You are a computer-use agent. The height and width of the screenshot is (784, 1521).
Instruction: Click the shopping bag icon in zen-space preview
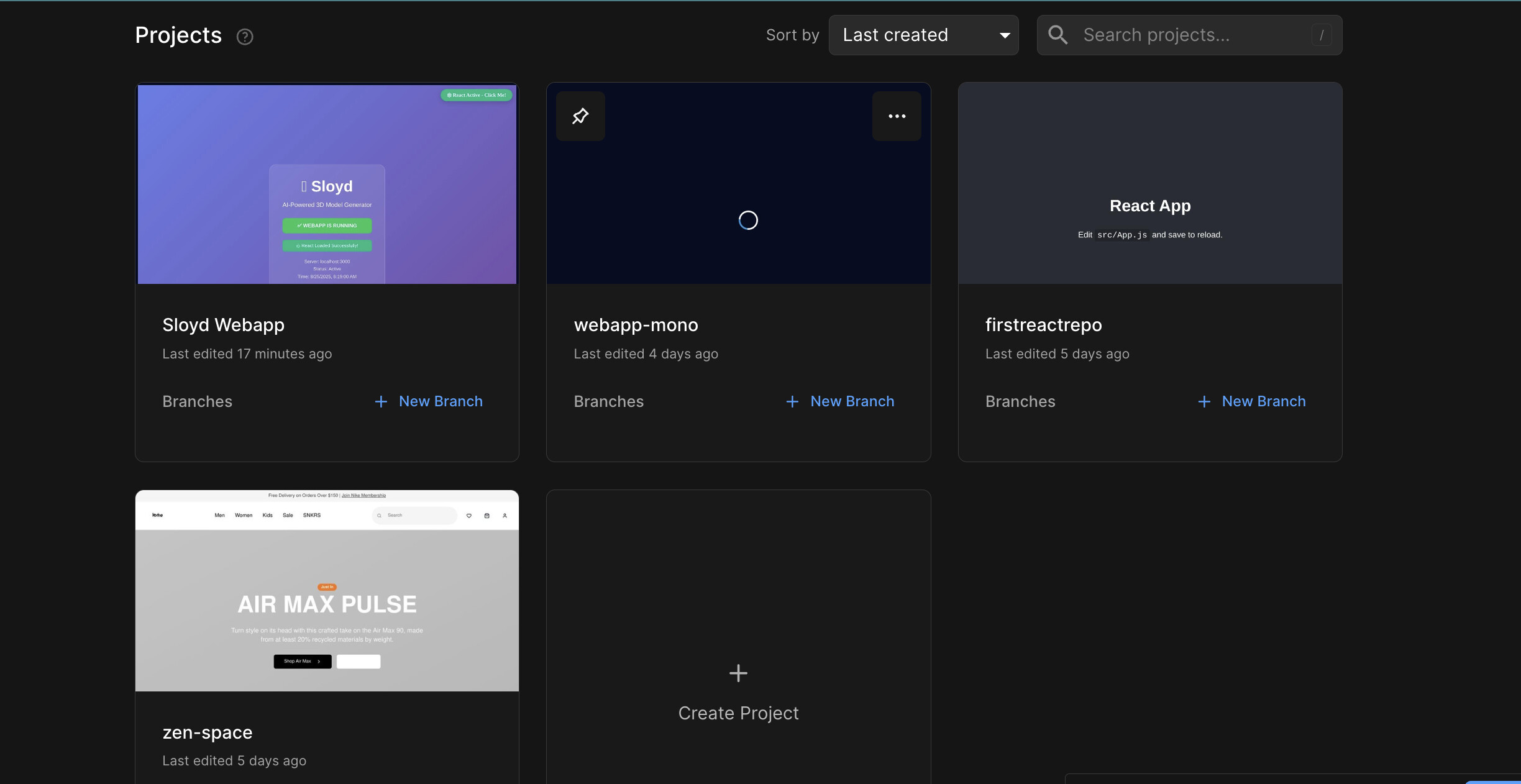click(486, 515)
